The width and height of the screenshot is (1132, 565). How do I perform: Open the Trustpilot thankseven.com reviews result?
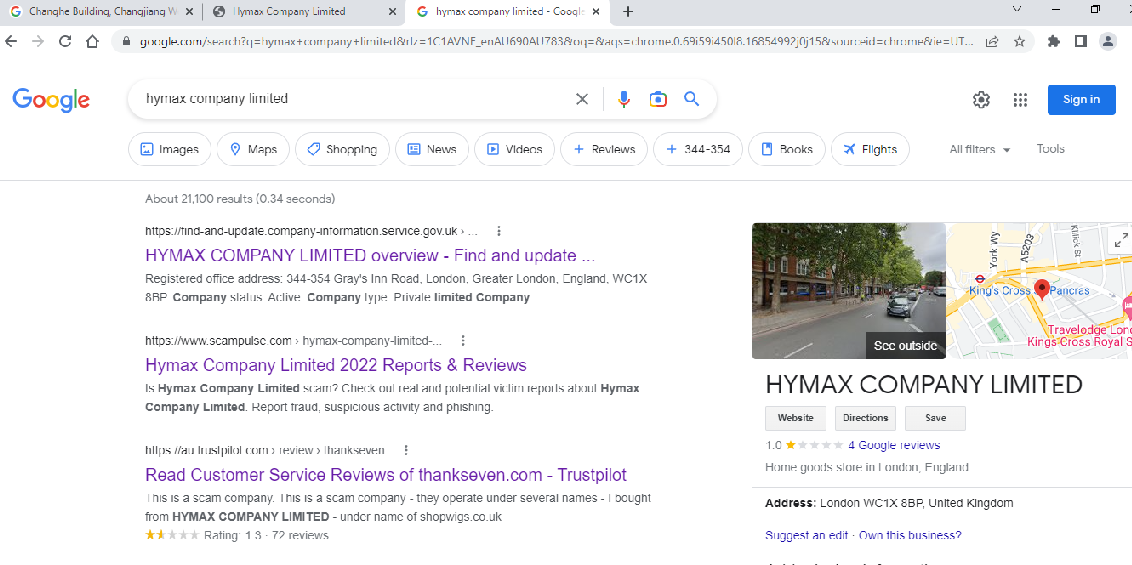[x=386, y=475]
